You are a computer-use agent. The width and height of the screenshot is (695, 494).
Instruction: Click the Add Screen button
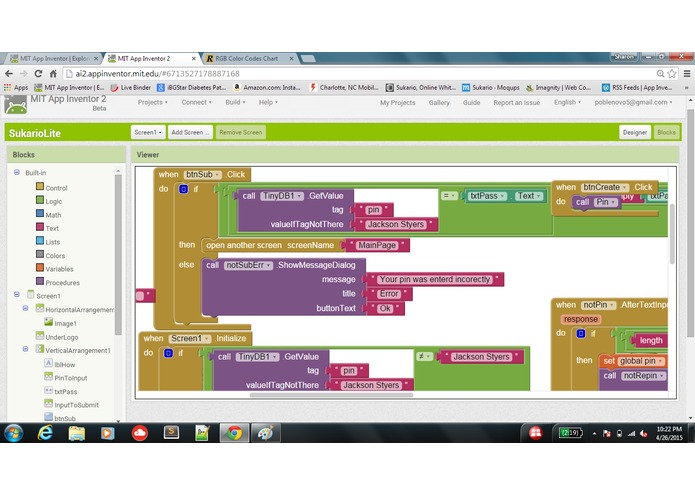tap(190, 132)
